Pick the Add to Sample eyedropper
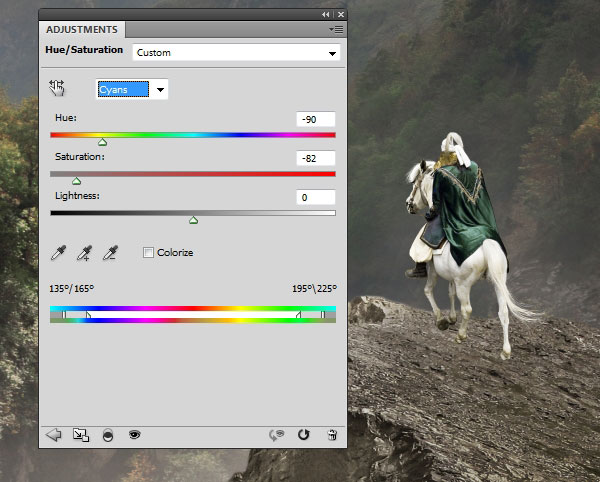600x482 pixels. click(x=84, y=253)
